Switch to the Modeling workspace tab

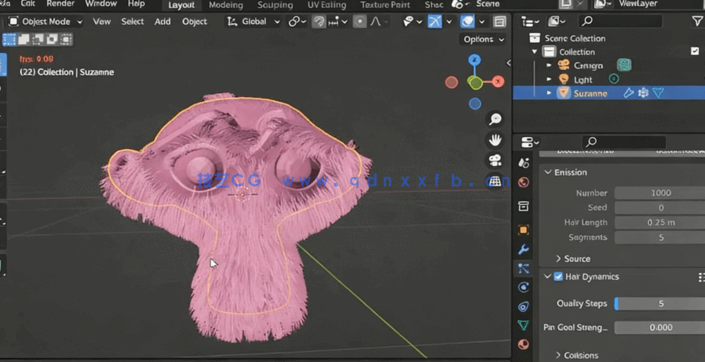[x=226, y=5]
